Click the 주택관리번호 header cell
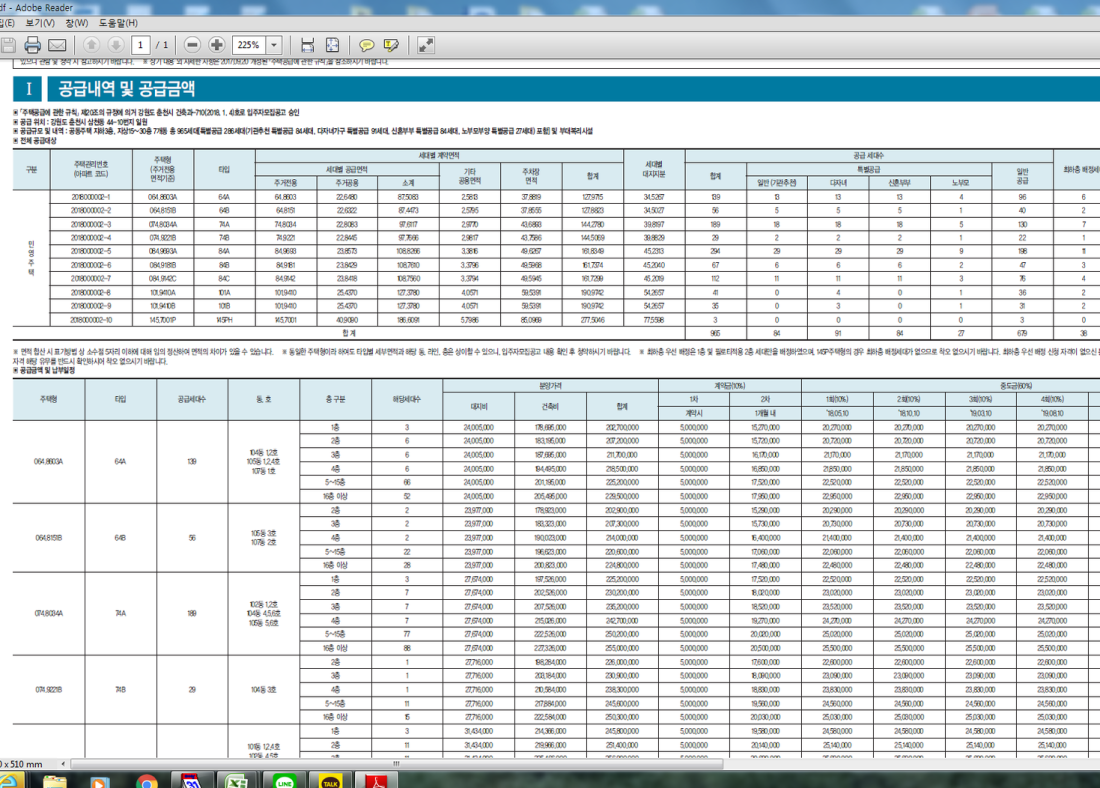 pos(91,169)
